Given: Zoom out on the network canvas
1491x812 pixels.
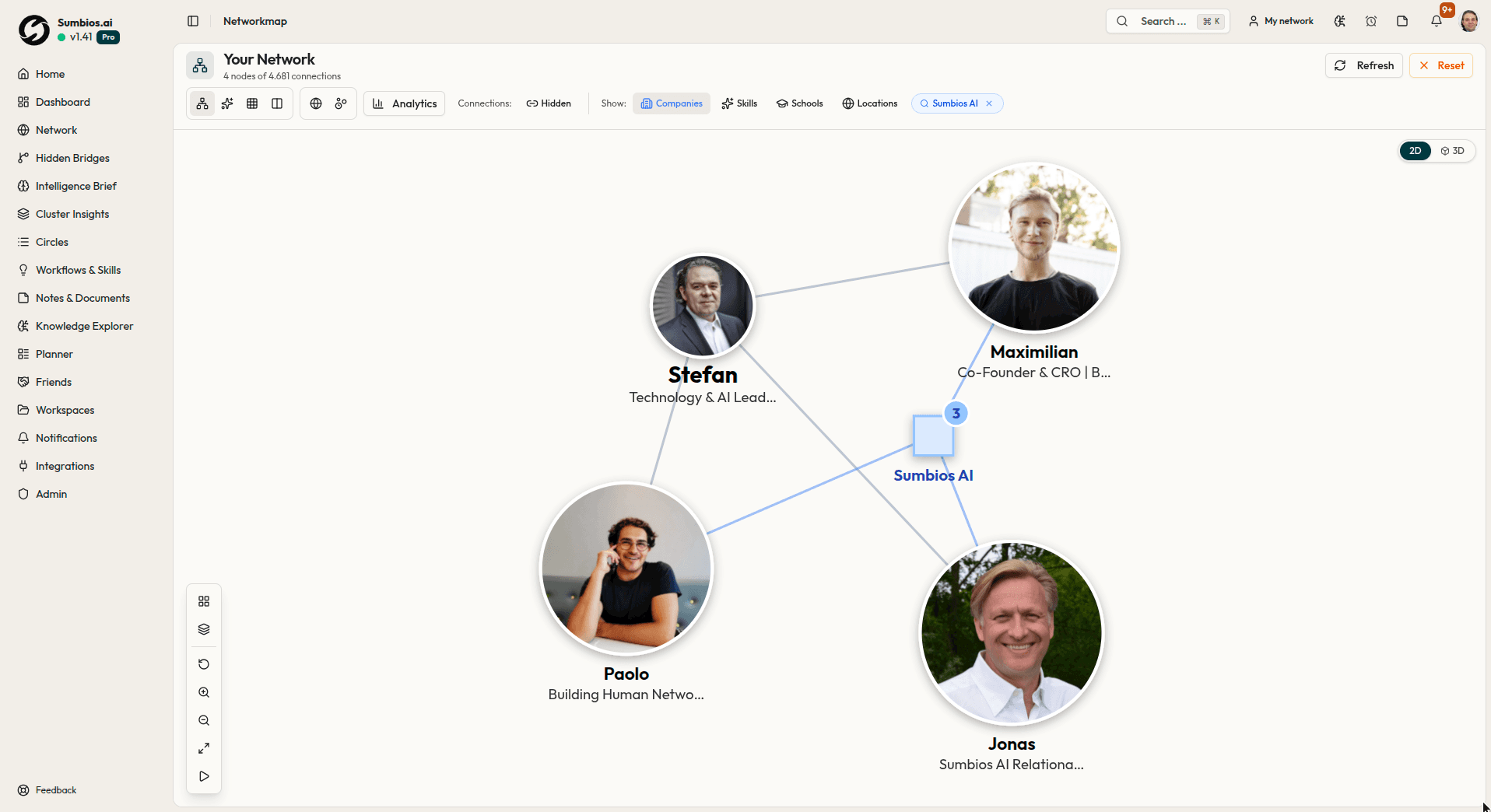Looking at the screenshot, I should pos(204,720).
